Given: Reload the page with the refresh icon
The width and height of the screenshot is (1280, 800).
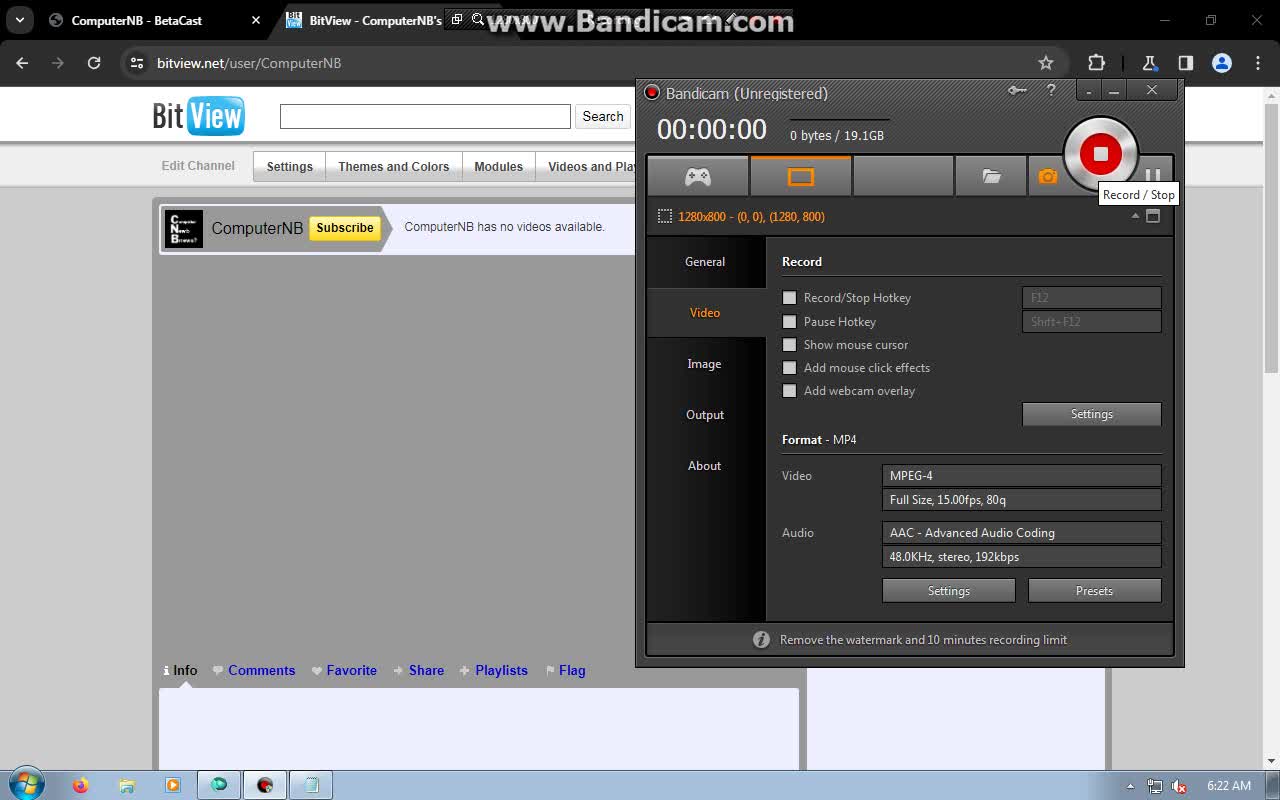Looking at the screenshot, I should click(x=94, y=63).
